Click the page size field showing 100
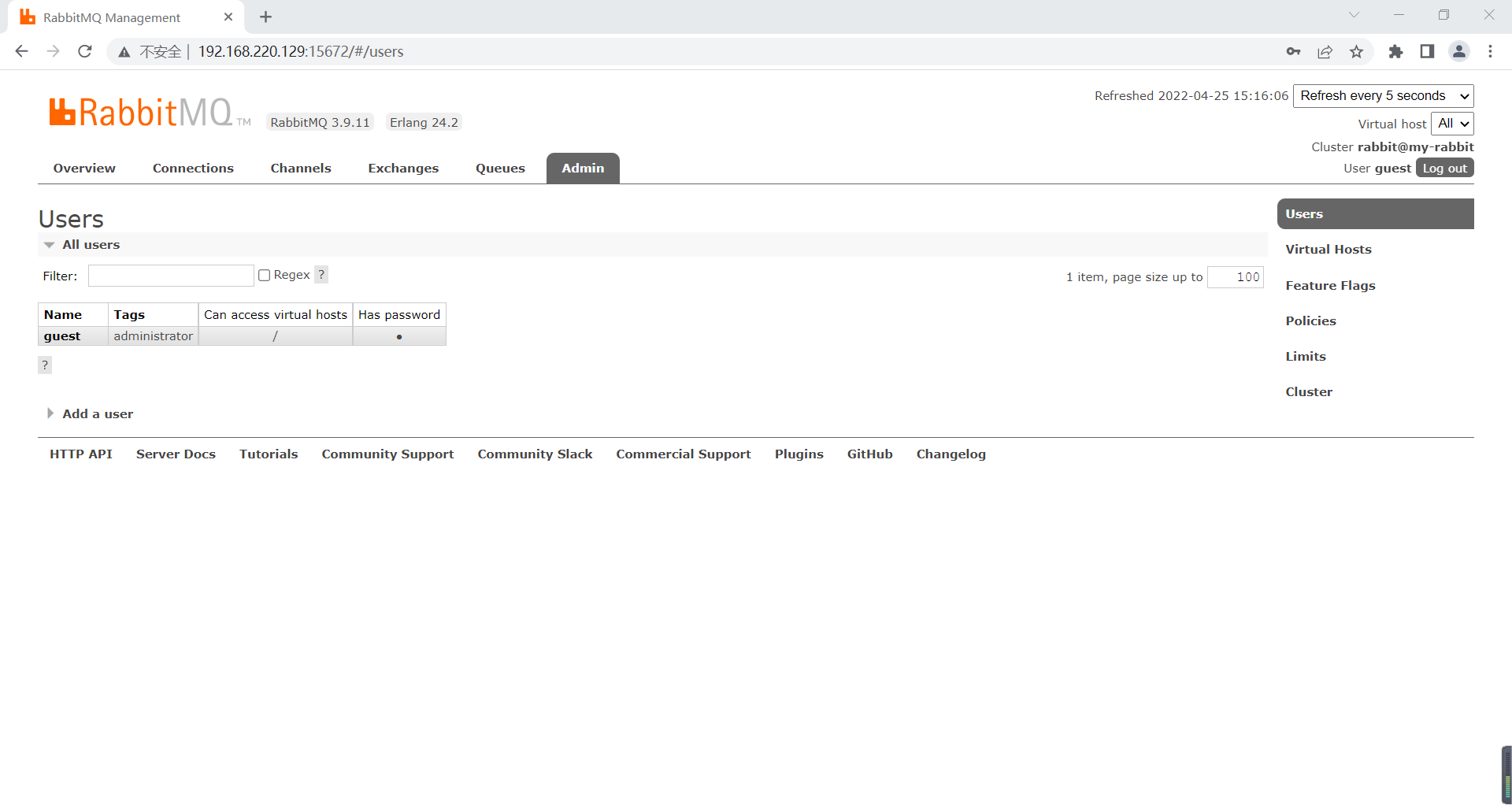This screenshot has width=1512, height=808. (1236, 277)
